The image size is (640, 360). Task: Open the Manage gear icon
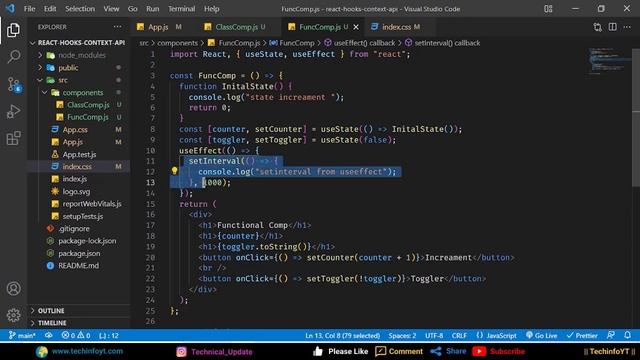(13, 315)
